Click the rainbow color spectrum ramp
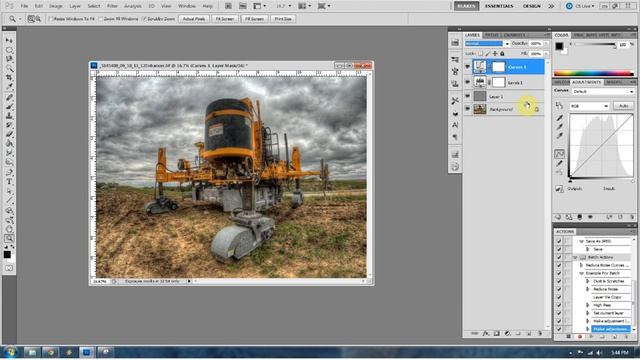640x360 pixels. click(593, 73)
